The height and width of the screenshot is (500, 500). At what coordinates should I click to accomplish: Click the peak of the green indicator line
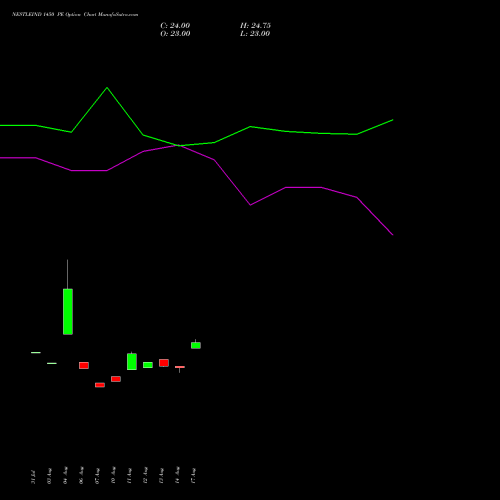tap(107, 88)
